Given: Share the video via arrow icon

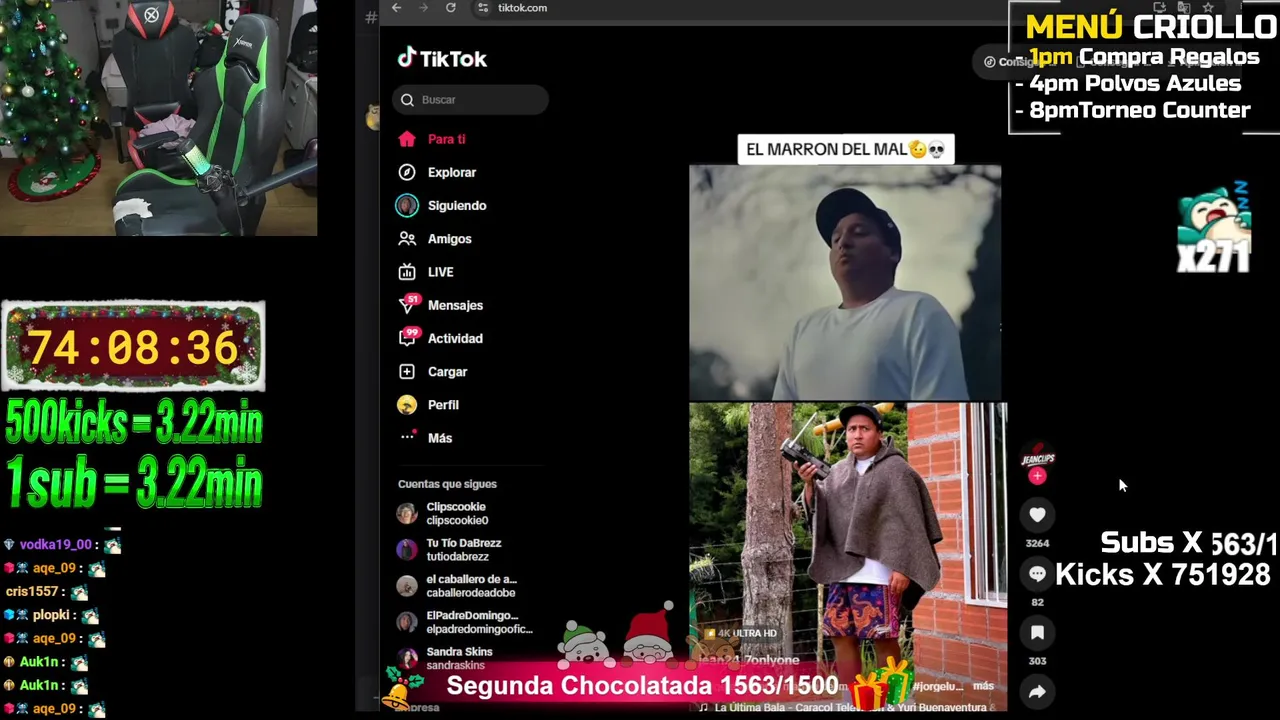Looking at the screenshot, I should (x=1037, y=692).
